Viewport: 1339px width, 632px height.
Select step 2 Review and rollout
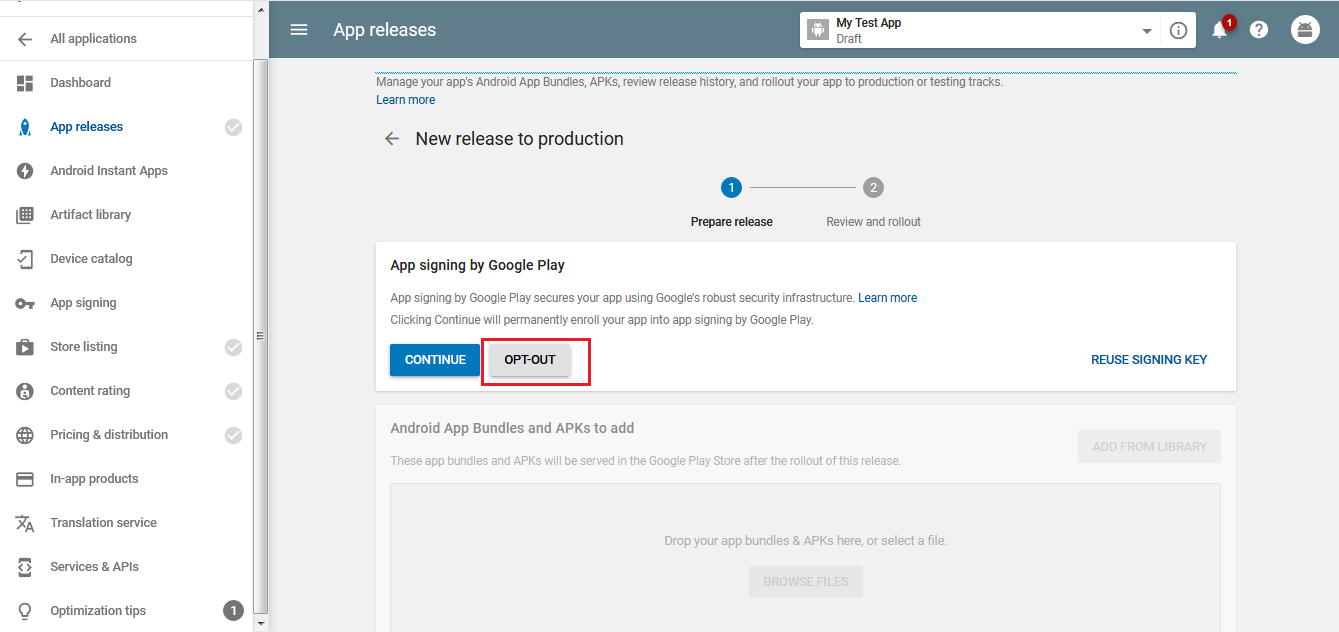[873, 202]
